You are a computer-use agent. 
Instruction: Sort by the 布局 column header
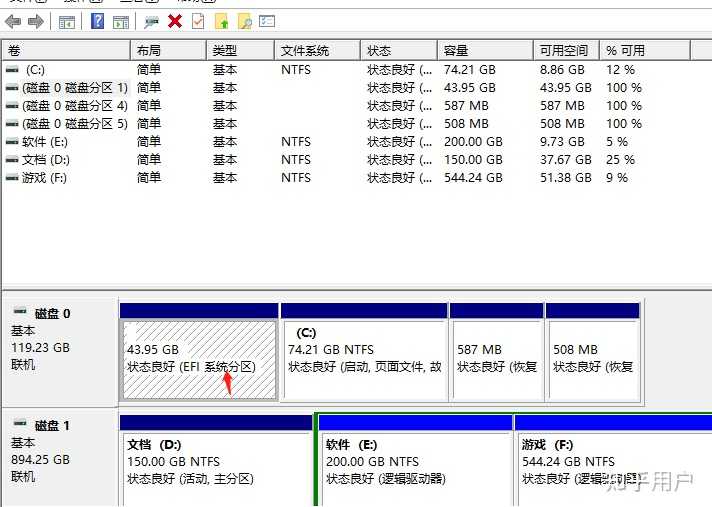pos(168,50)
